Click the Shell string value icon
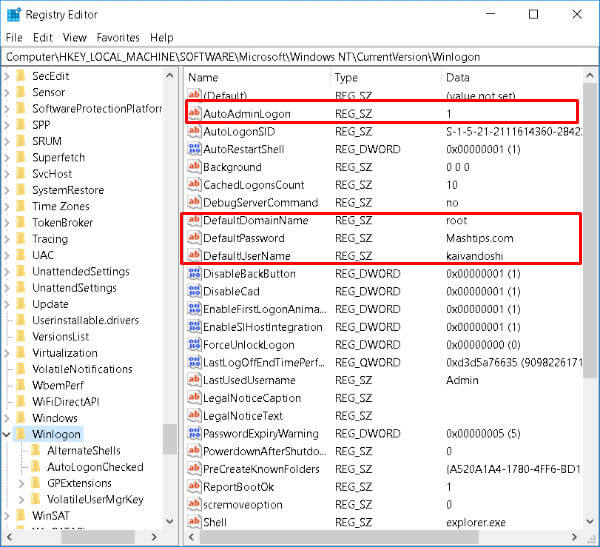The image size is (600, 547). (x=194, y=521)
